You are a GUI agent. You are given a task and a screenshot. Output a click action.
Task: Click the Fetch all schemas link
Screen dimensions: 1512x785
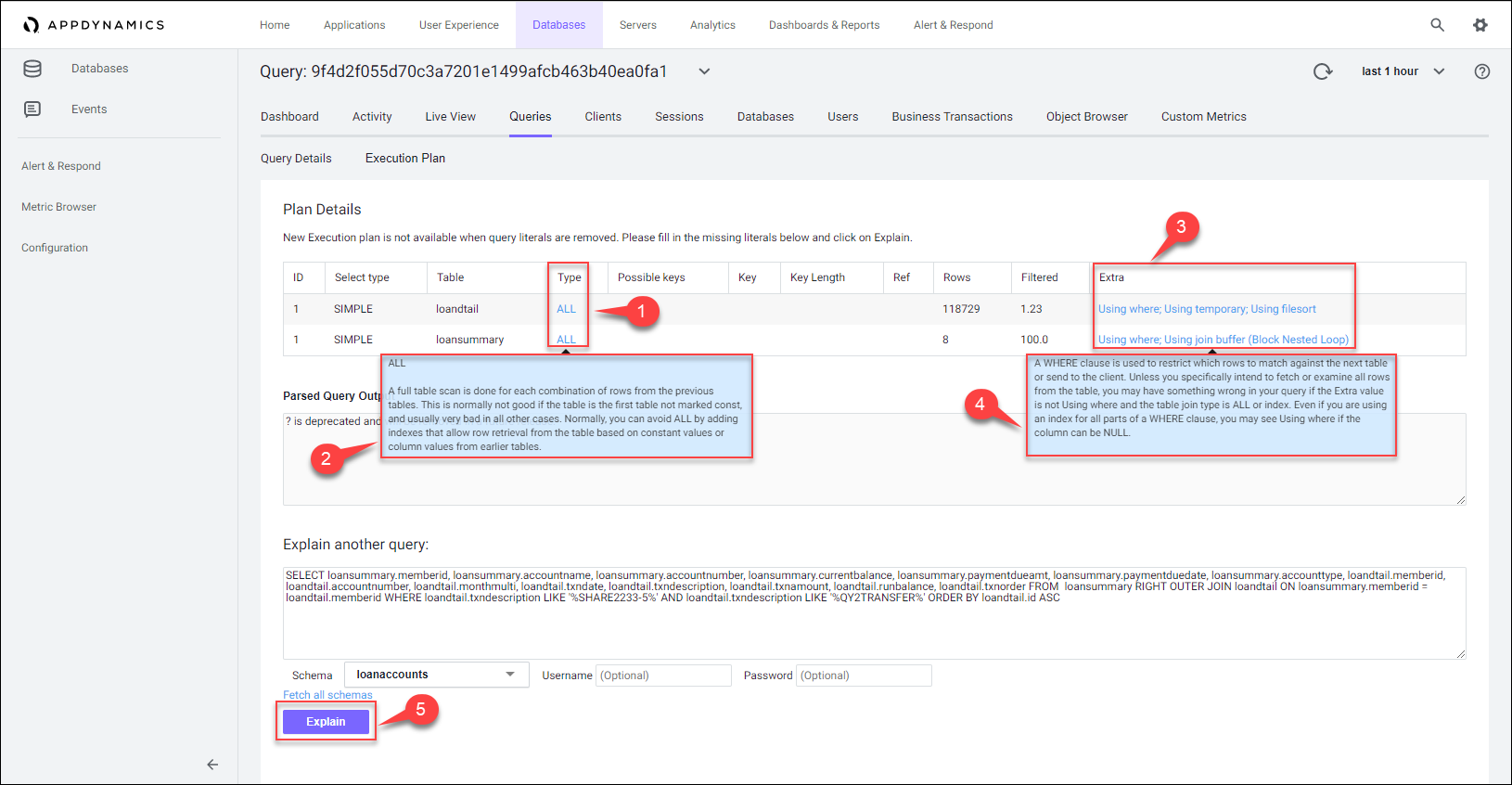[327, 695]
